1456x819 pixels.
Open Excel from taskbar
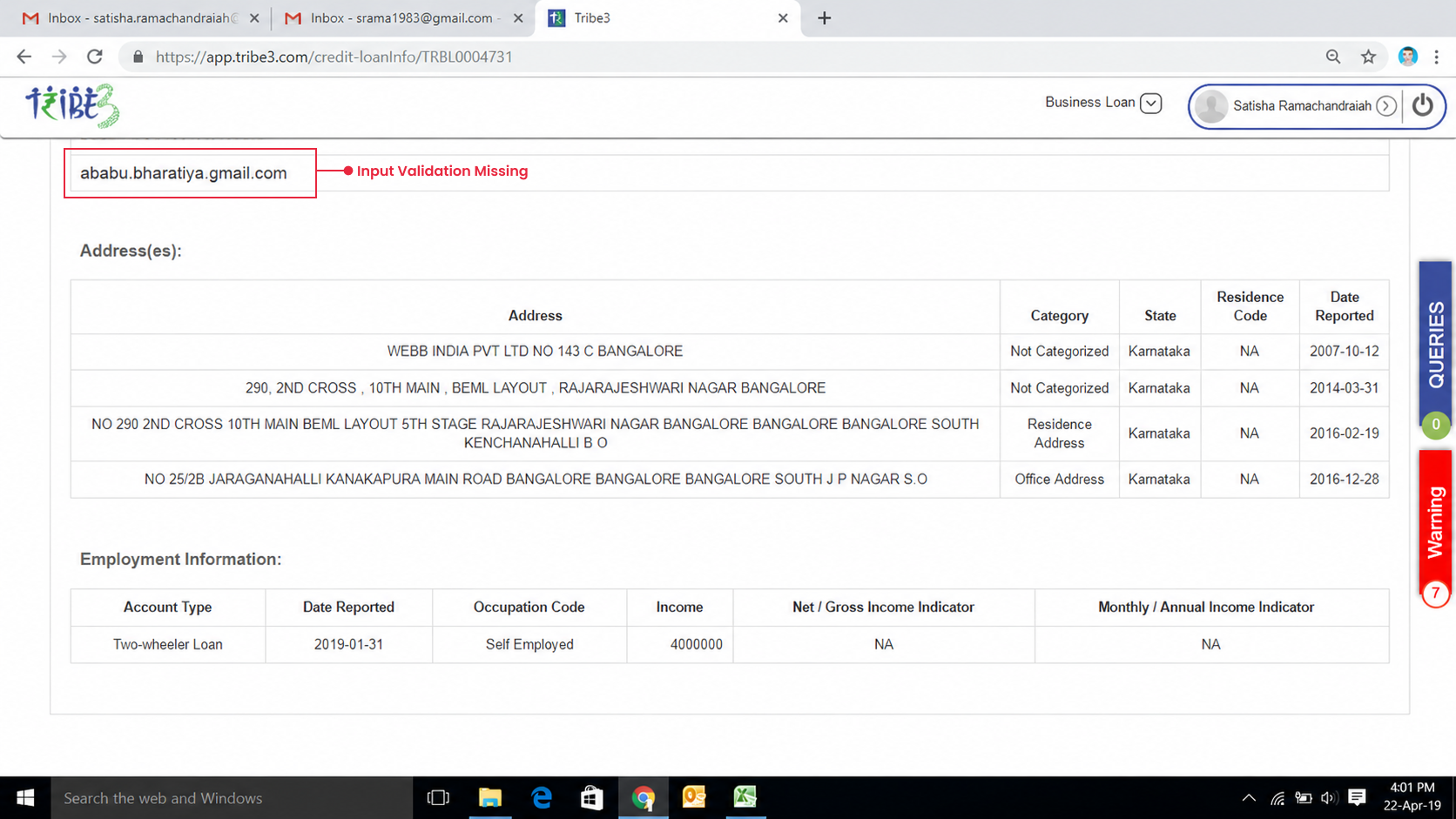point(745,797)
